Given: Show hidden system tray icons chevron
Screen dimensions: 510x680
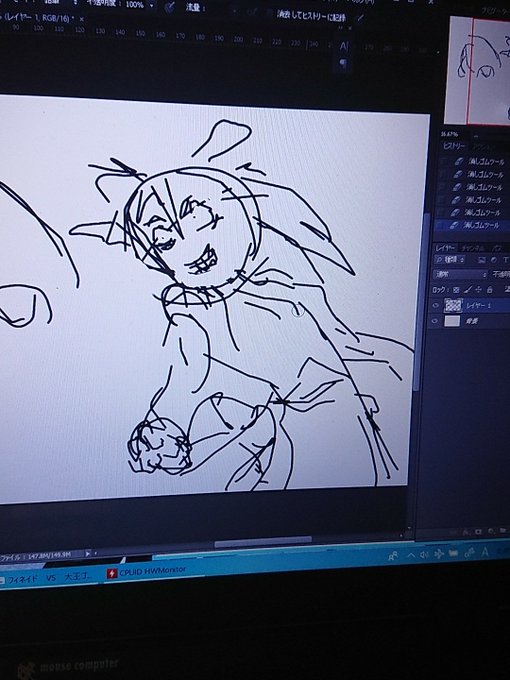Looking at the screenshot, I should (411, 555).
